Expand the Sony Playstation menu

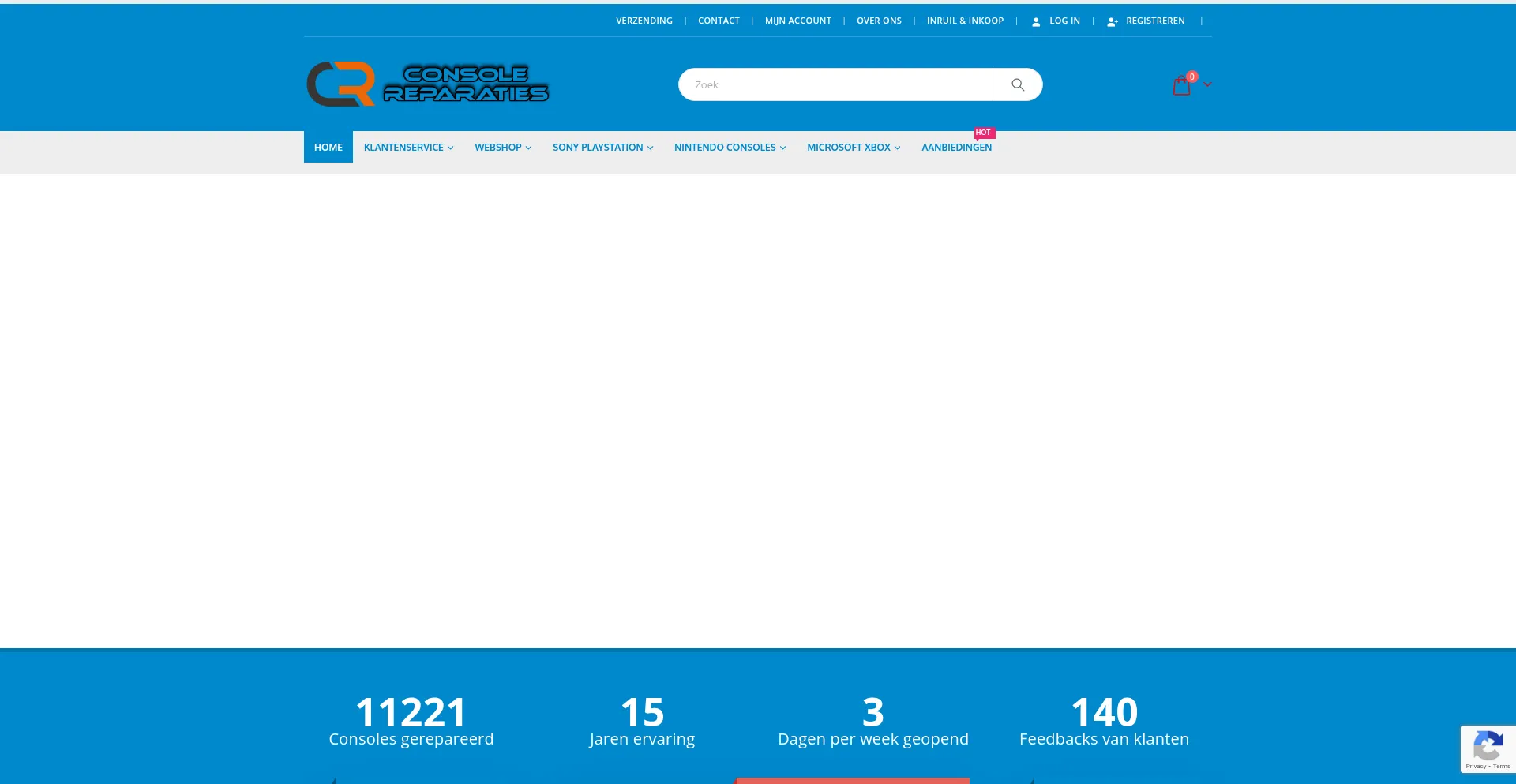[x=602, y=148]
